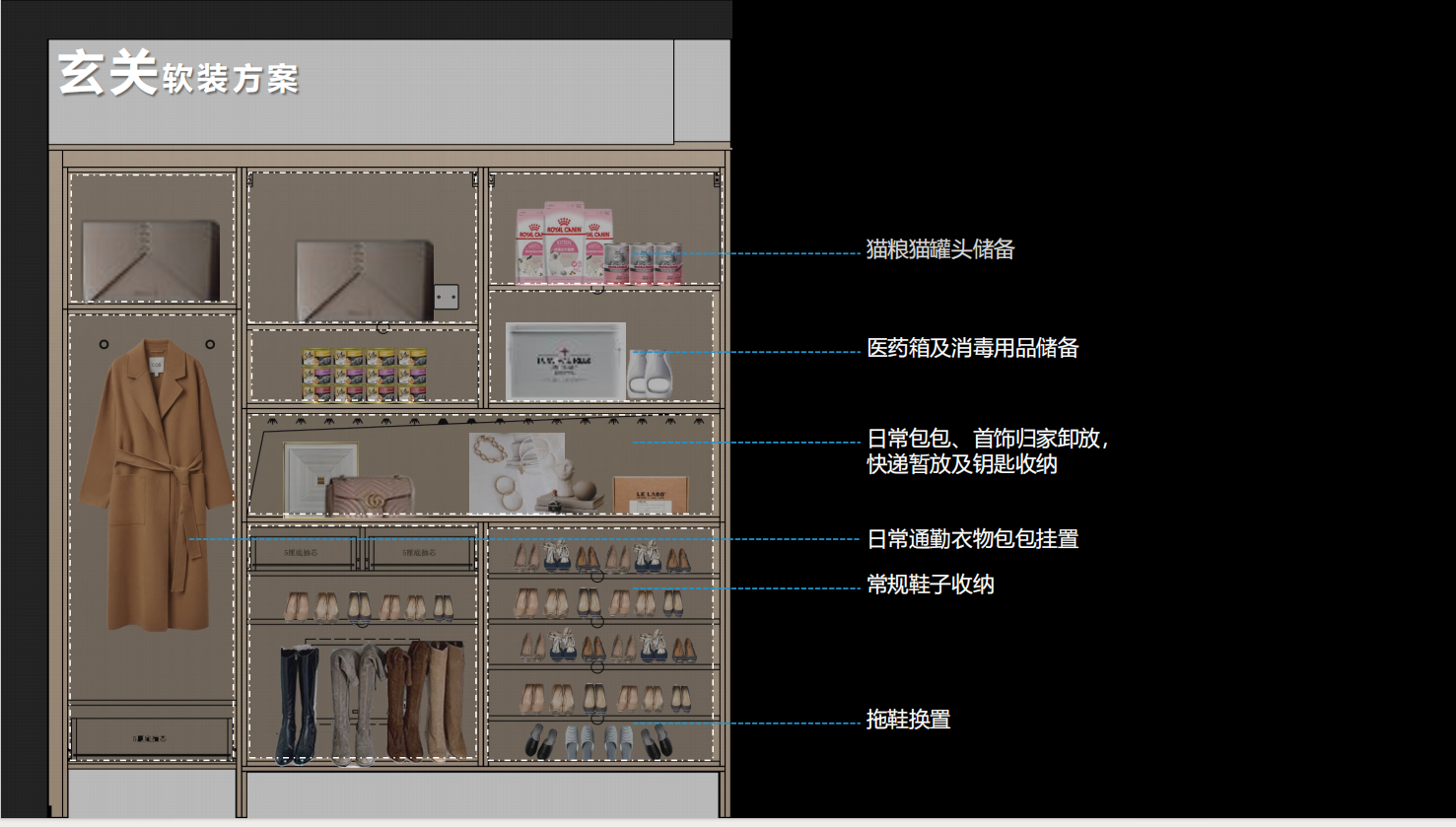Click the 猫粮猫罐头储备 label
This screenshot has height=827, width=1456.
click(939, 250)
